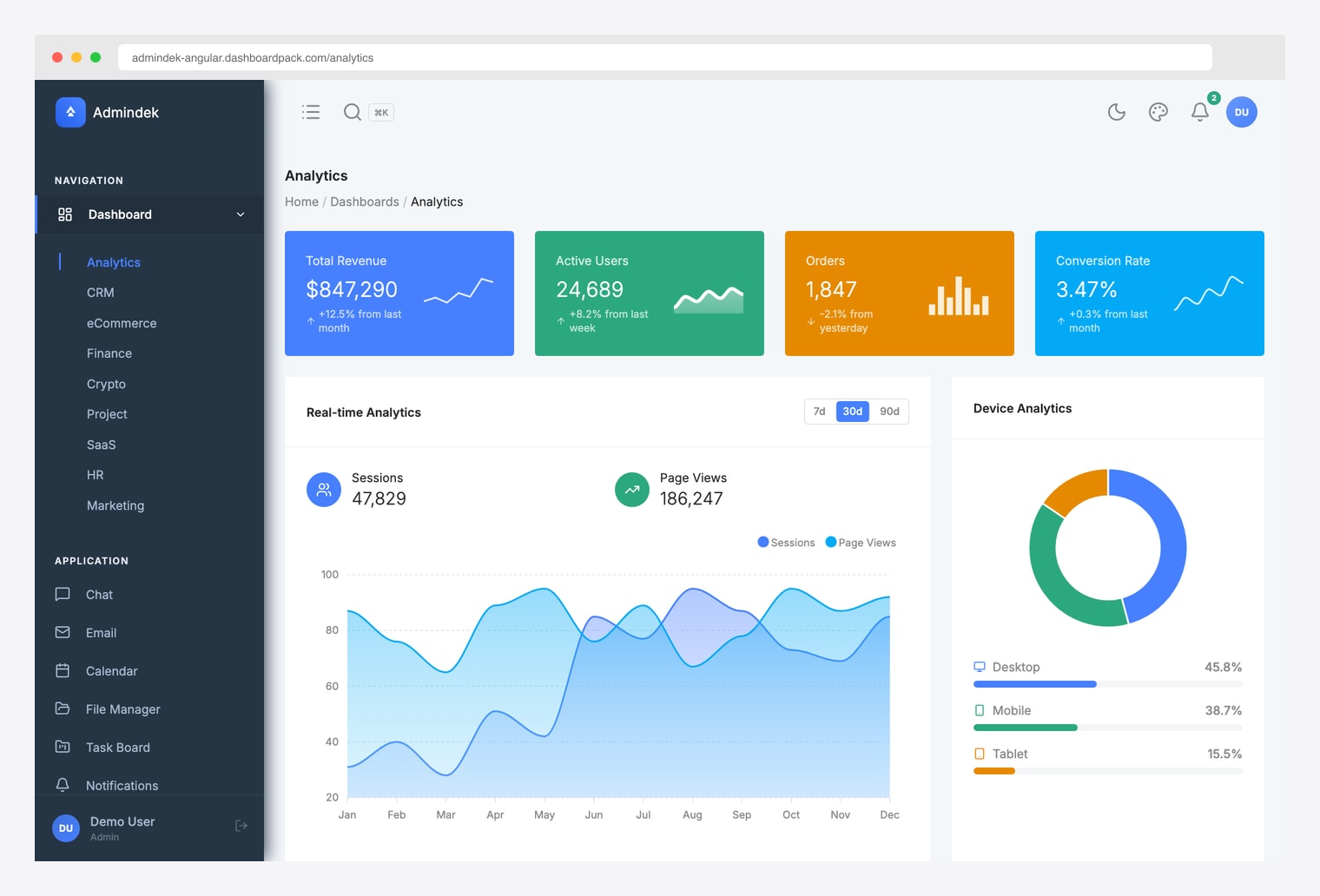Click the Demo User name
Screen dimensions: 1320x896
(122, 821)
